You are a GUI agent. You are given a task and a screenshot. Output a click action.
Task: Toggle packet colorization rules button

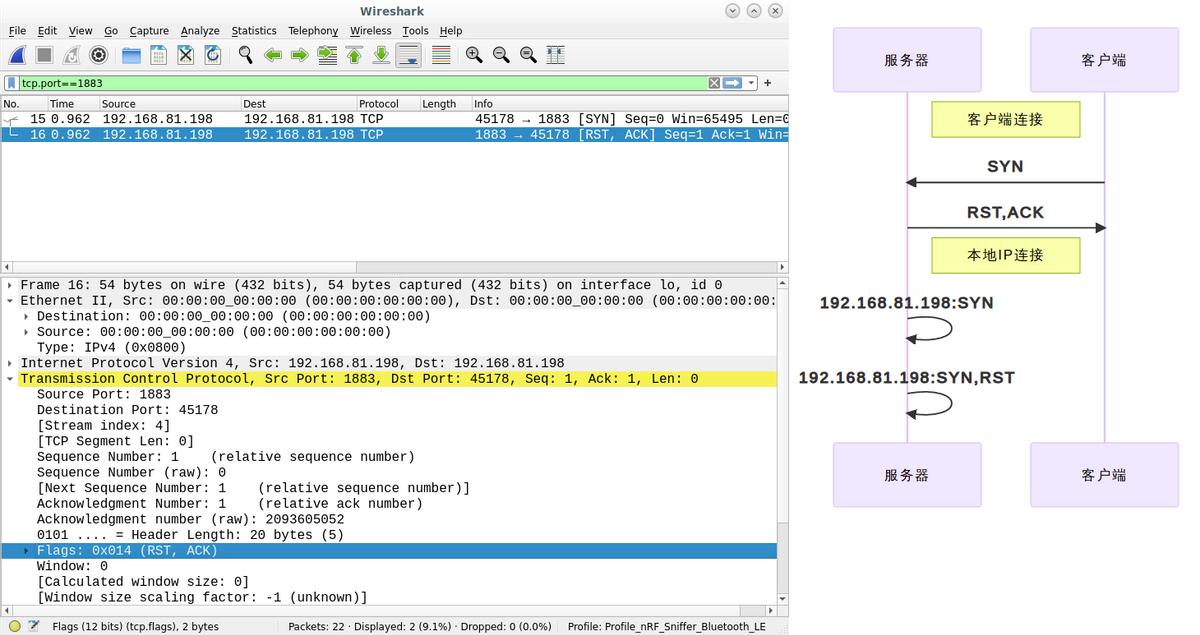click(x=441, y=55)
